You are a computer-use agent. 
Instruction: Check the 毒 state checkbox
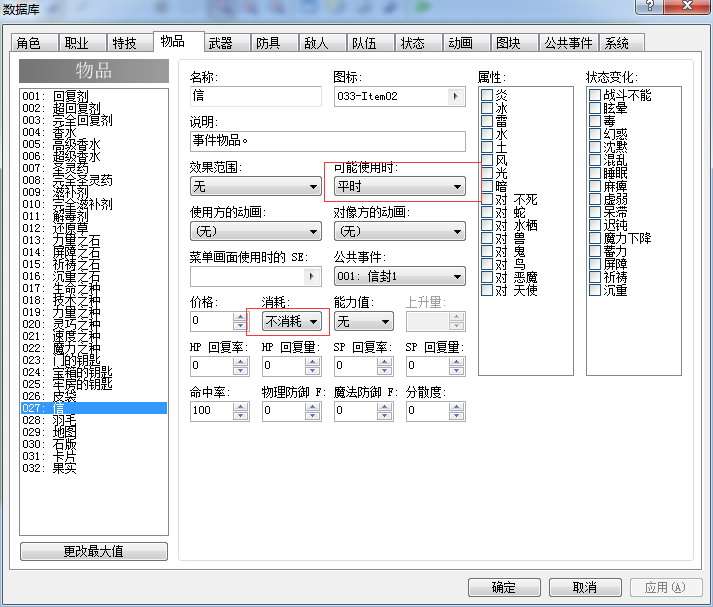595,121
